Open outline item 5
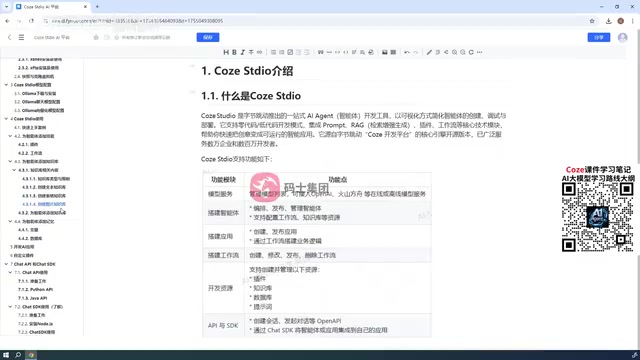 22,247
